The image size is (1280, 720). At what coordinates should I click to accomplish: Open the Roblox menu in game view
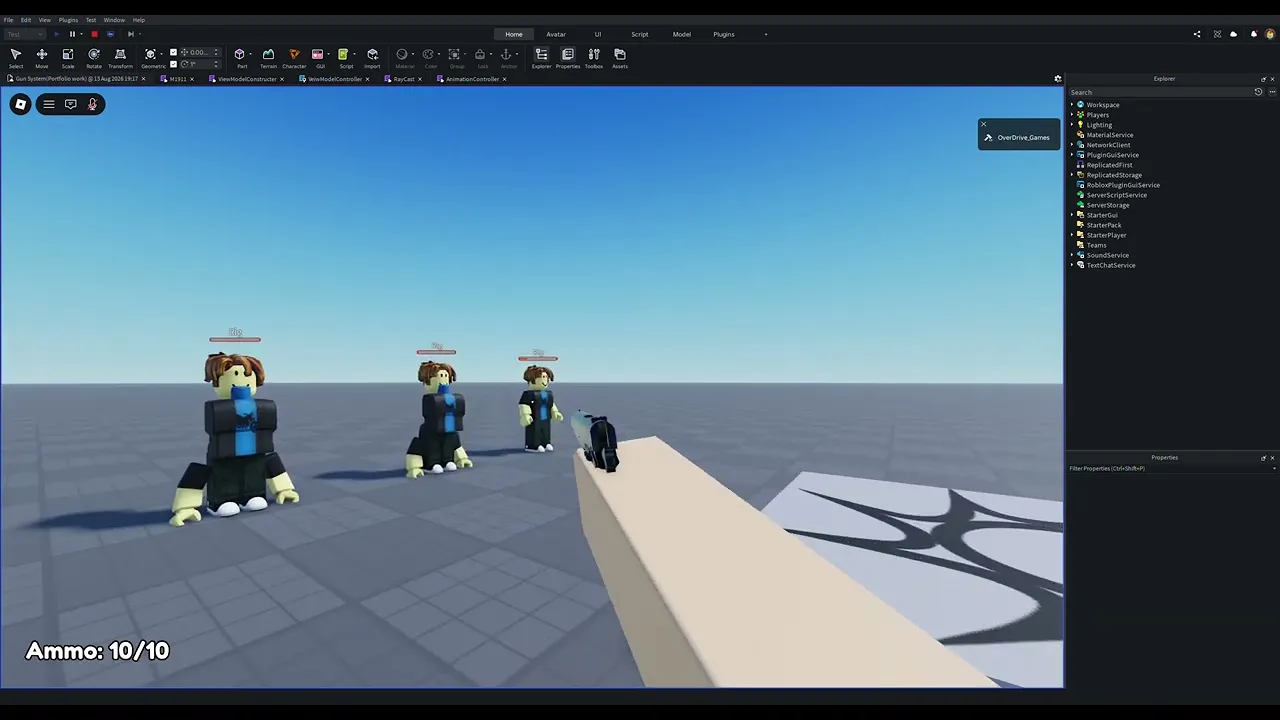point(20,104)
